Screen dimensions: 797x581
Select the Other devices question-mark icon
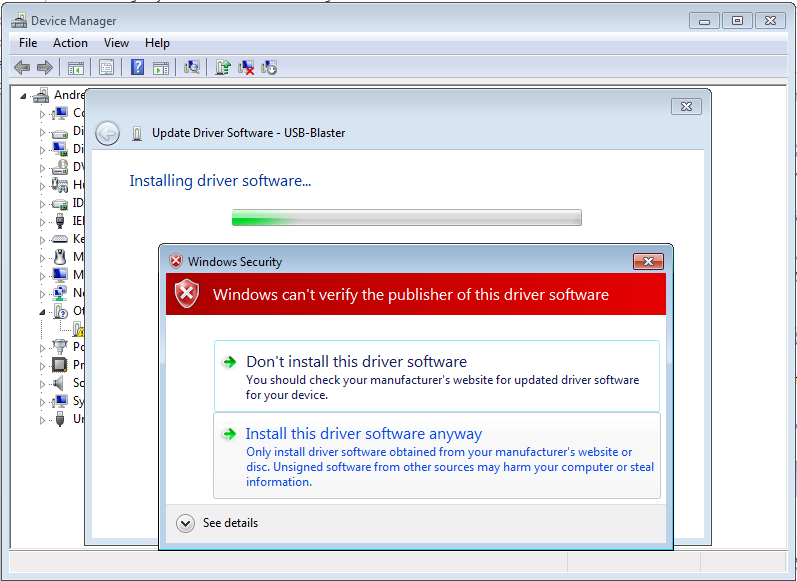coord(60,311)
